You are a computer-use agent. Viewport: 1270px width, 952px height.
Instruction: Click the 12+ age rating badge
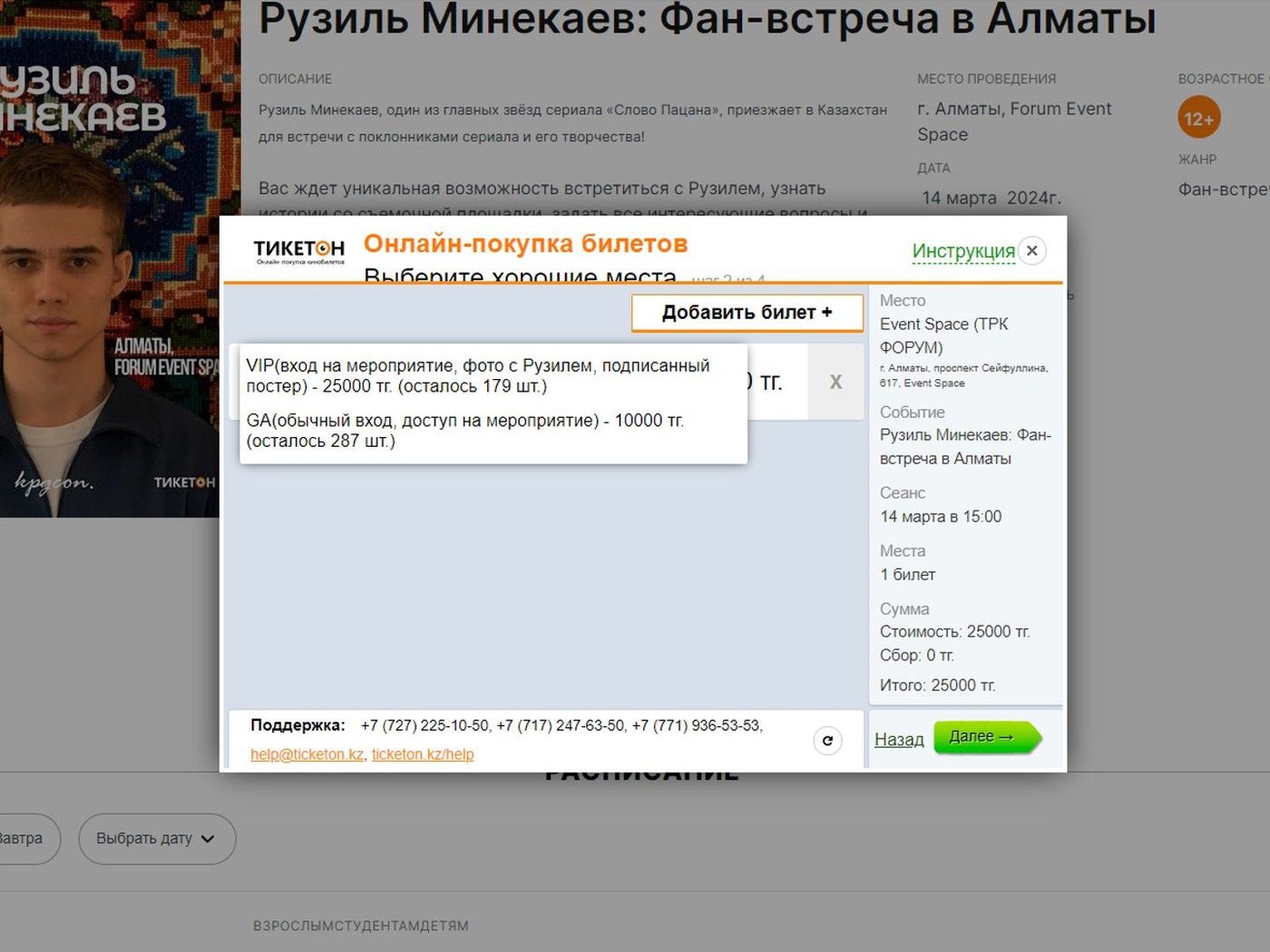point(1198,118)
